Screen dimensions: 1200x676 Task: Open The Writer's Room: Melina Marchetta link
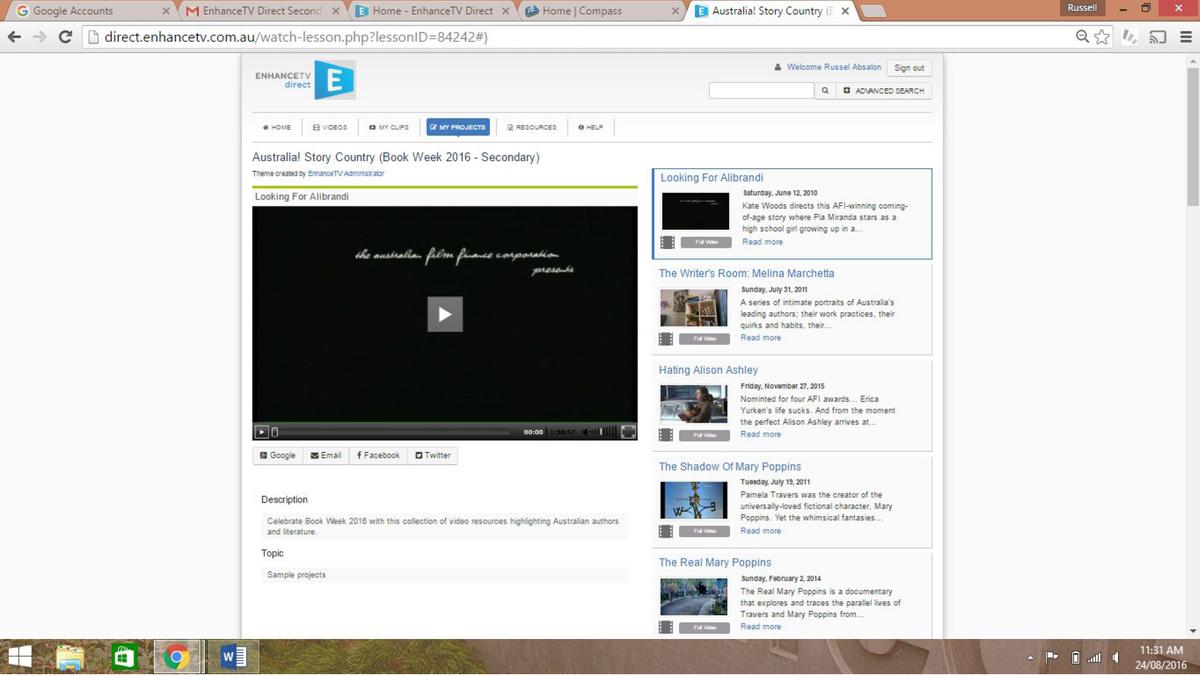[x=746, y=273]
